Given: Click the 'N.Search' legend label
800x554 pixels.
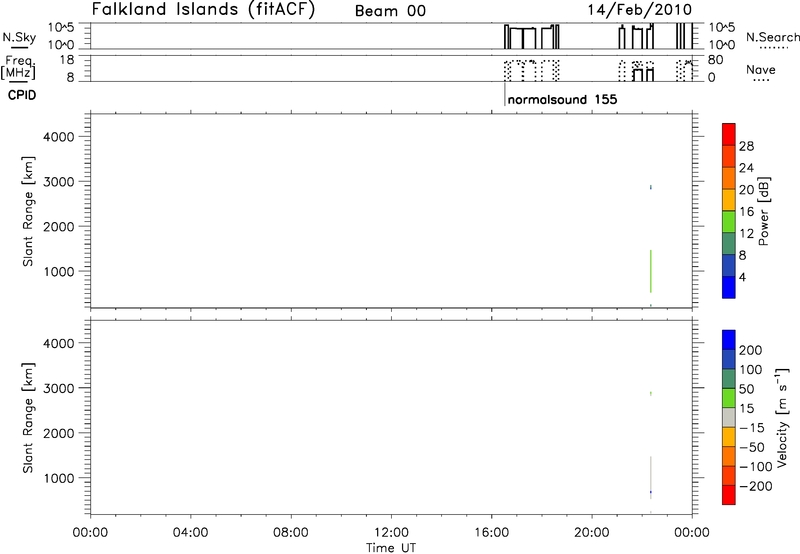Looking at the screenshot, I should (x=772, y=37).
